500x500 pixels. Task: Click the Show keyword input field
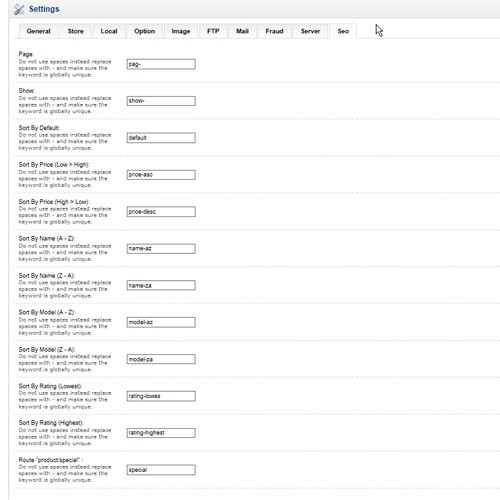point(161,101)
